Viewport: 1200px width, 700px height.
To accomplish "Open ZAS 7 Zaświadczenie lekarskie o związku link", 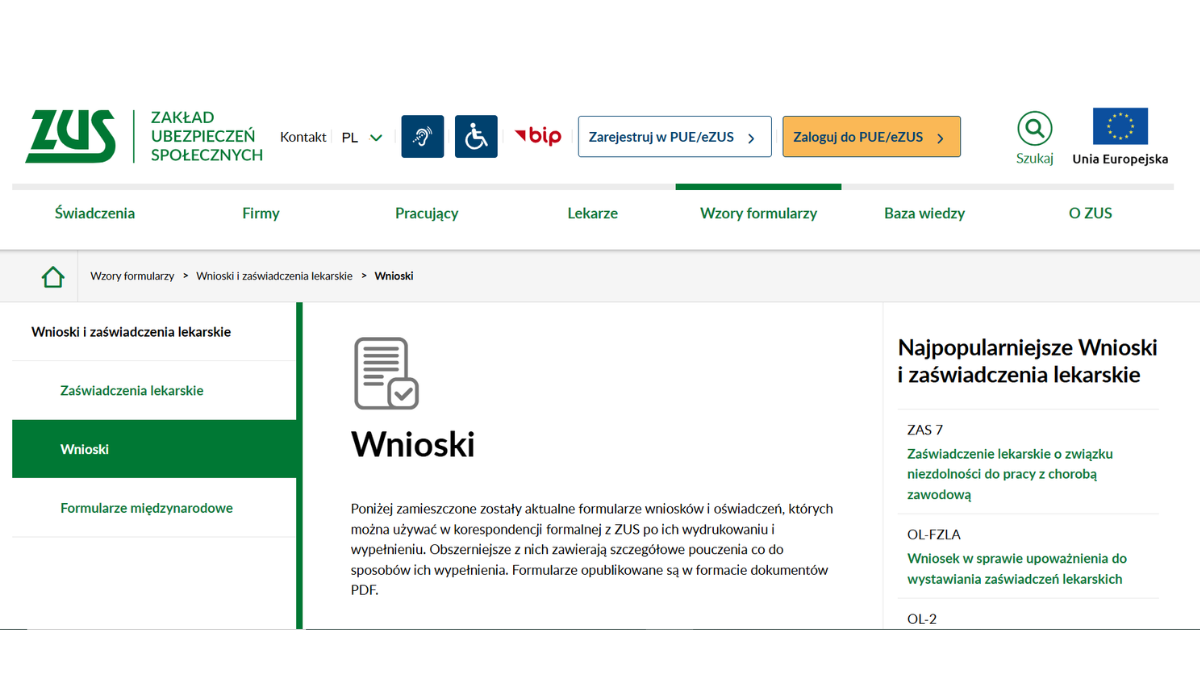I will coord(1010,474).
